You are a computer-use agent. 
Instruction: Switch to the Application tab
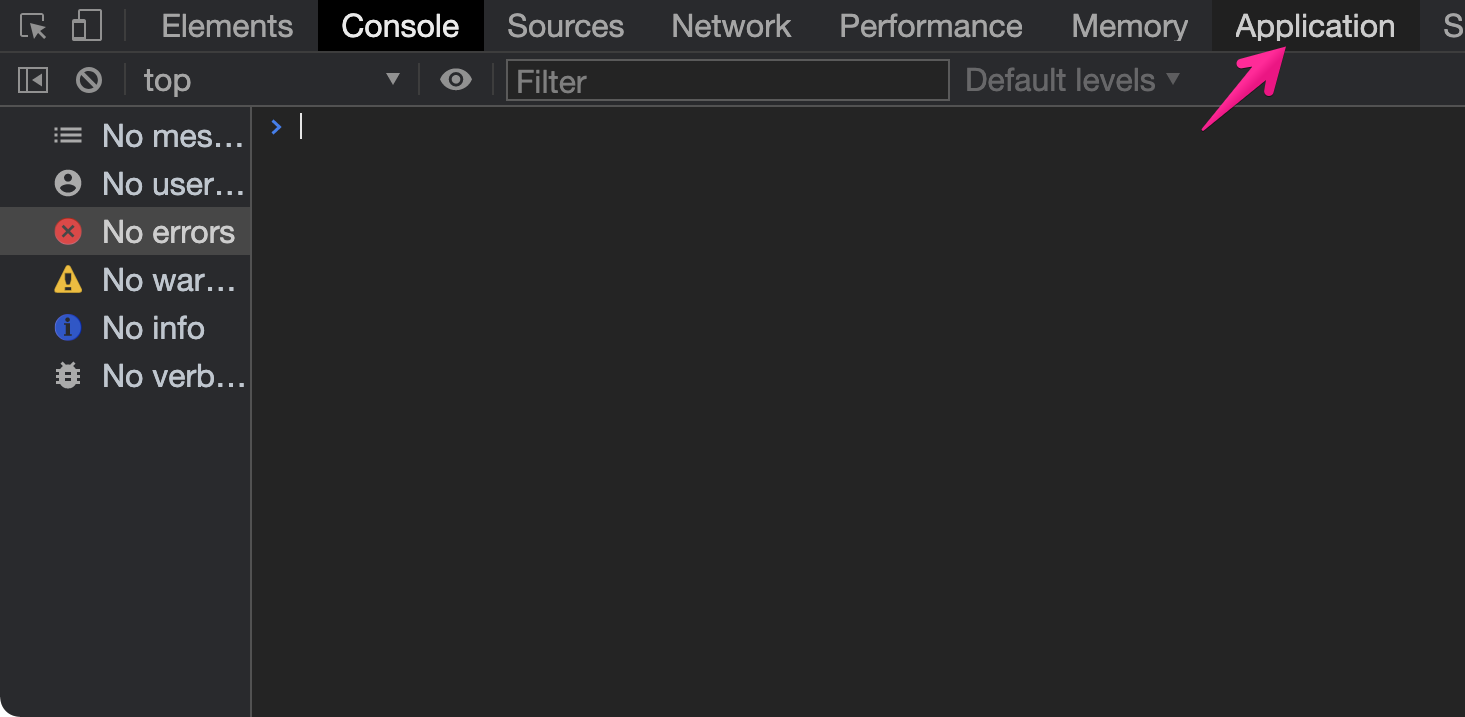pos(1315,26)
